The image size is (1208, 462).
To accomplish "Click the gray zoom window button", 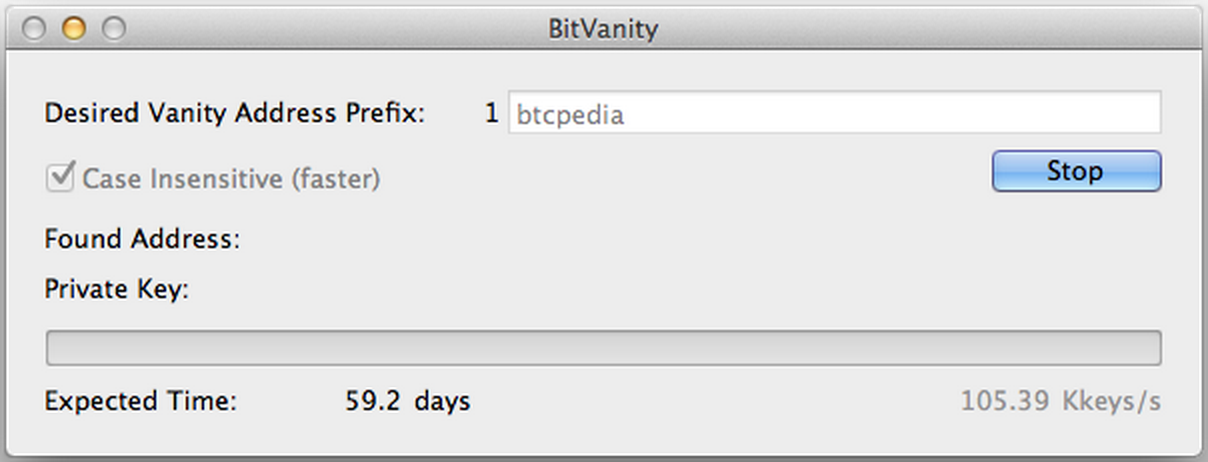I will [x=114, y=29].
